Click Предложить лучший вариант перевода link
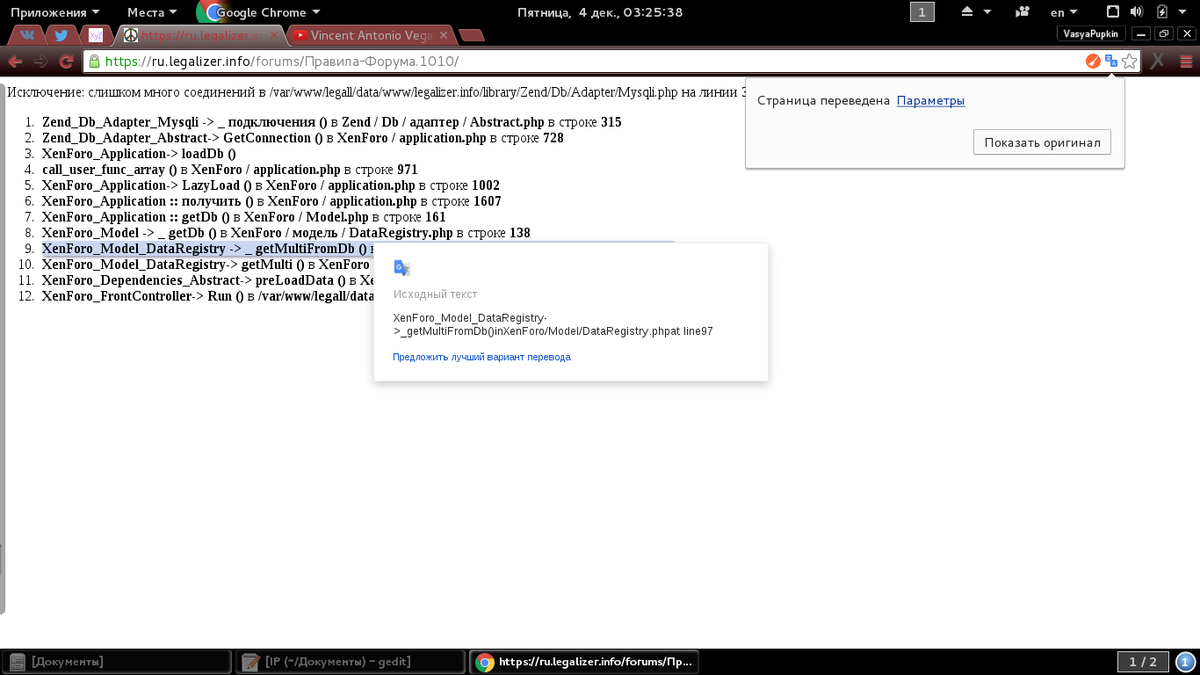1200x675 pixels. pyautogui.click(x=482, y=357)
